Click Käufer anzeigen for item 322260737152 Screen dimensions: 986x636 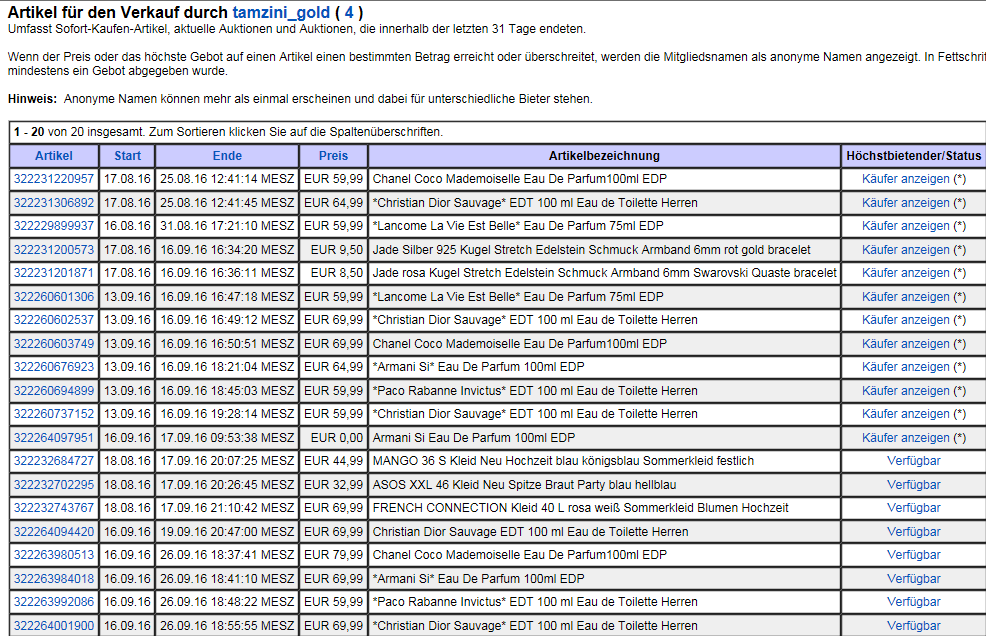(906, 414)
